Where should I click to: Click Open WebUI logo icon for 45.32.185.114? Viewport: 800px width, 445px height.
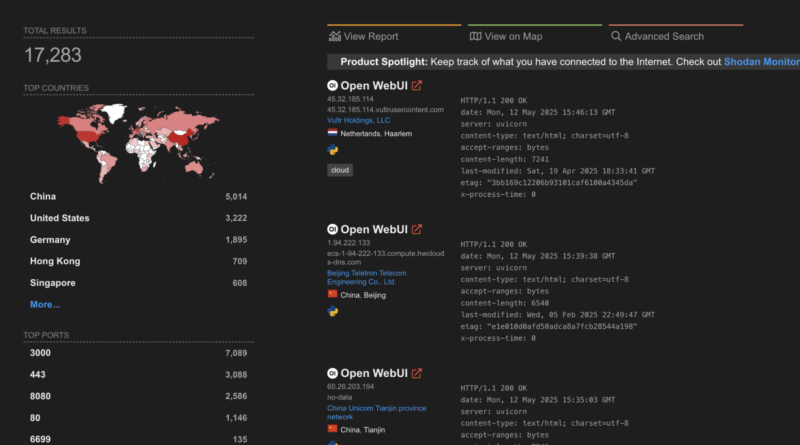(x=333, y=86)
